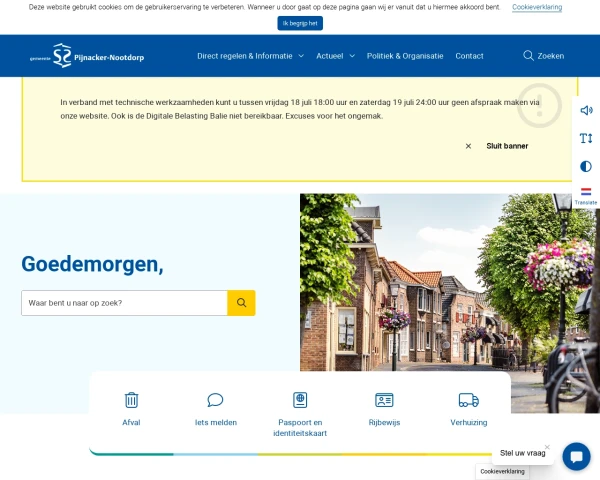600x480 pixels.
Task: Click the Afval trash bin icon
Action: 131,400
